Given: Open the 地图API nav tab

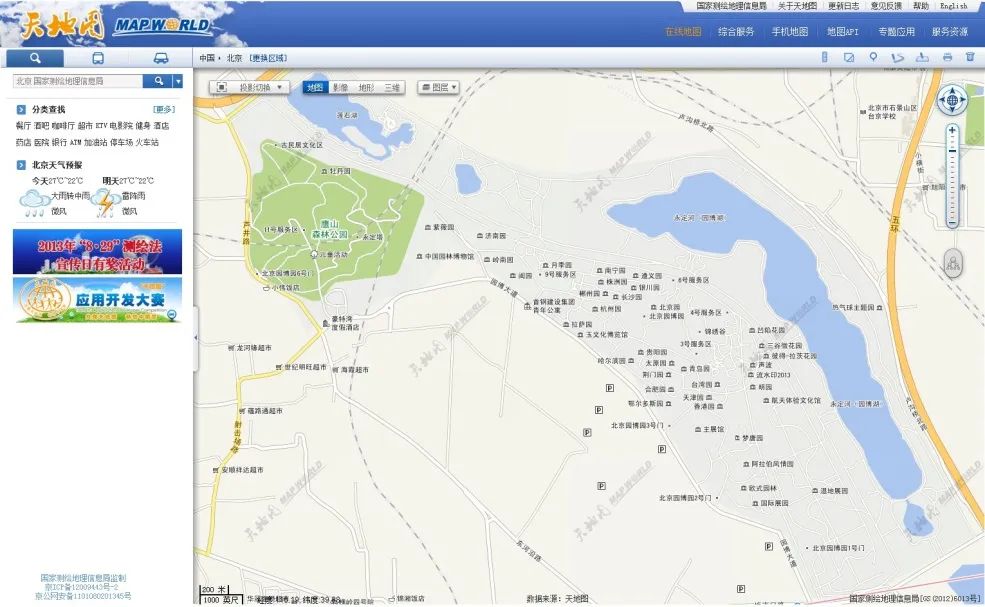Looking at the screenshot, I should click(842, 31).
